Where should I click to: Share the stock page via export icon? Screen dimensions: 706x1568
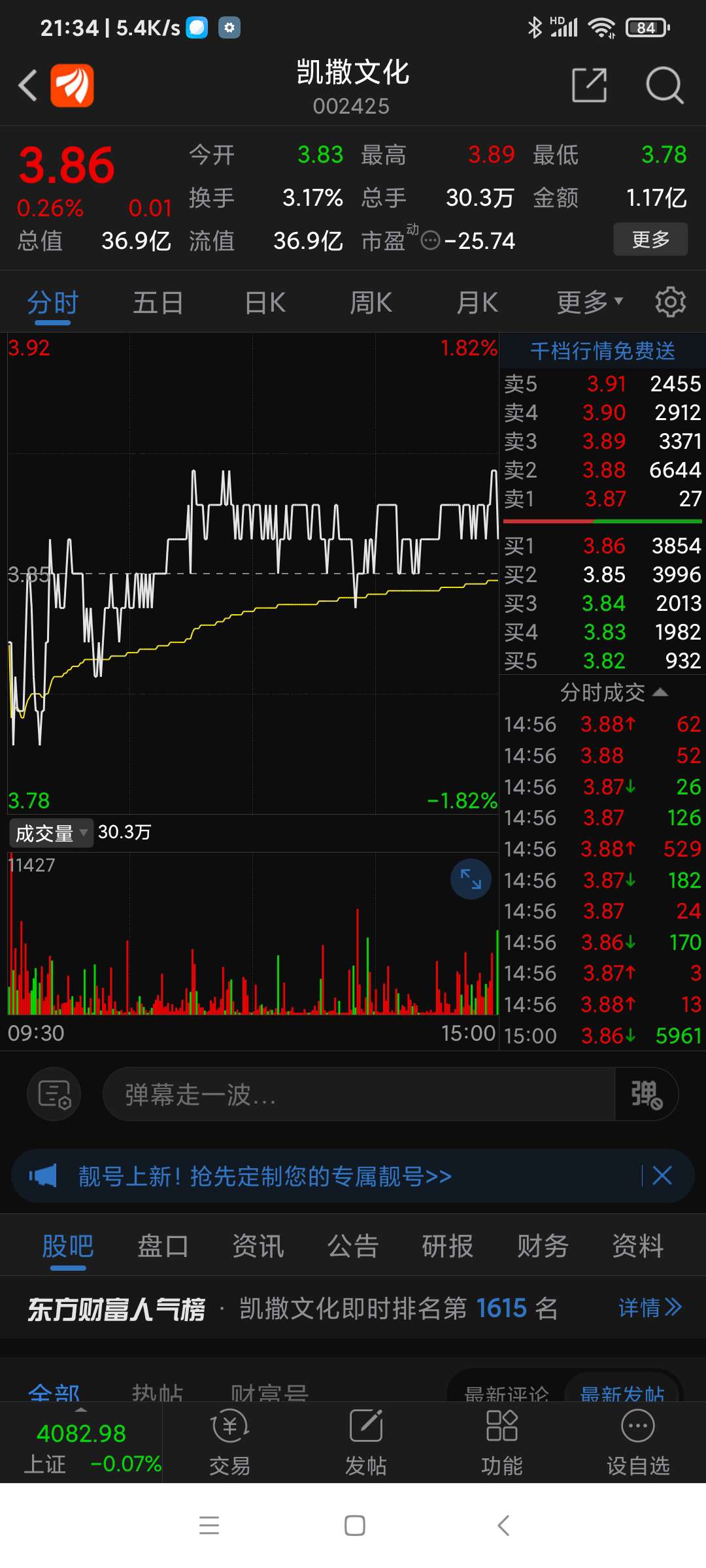[x=589, y=85]
